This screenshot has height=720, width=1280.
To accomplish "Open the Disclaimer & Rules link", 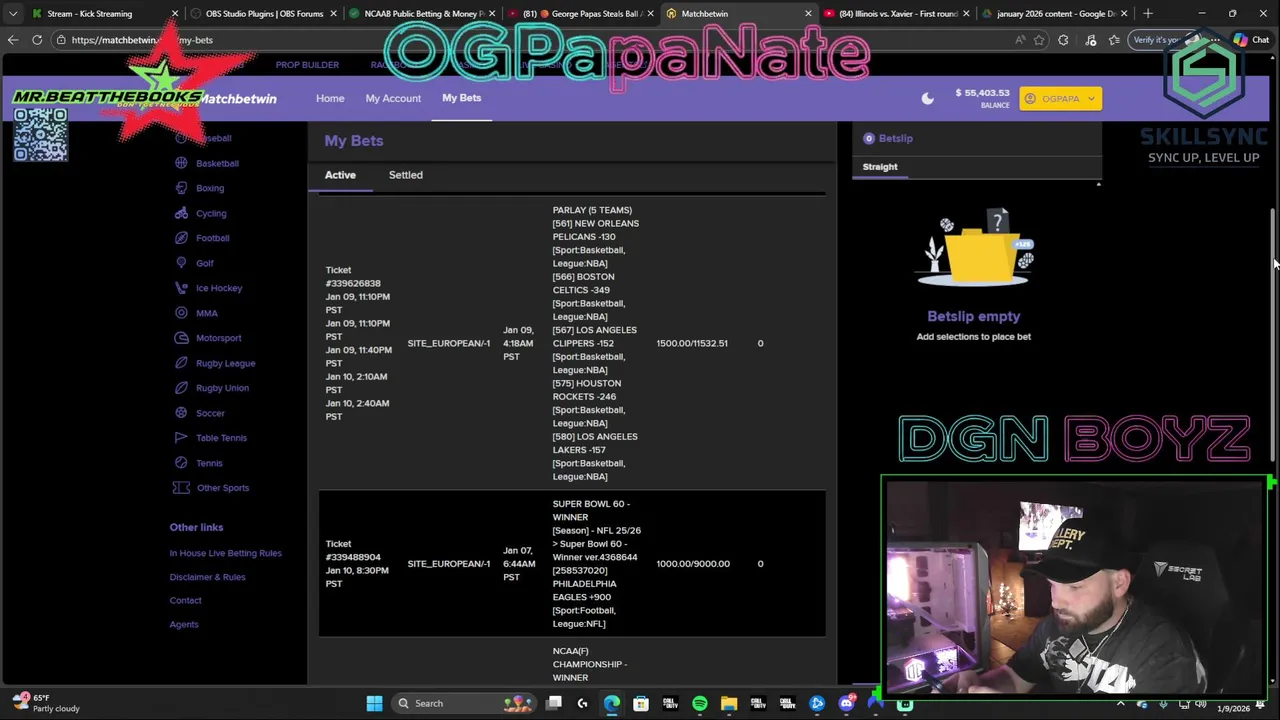I will pyautogui.click(x=207, y=577).
